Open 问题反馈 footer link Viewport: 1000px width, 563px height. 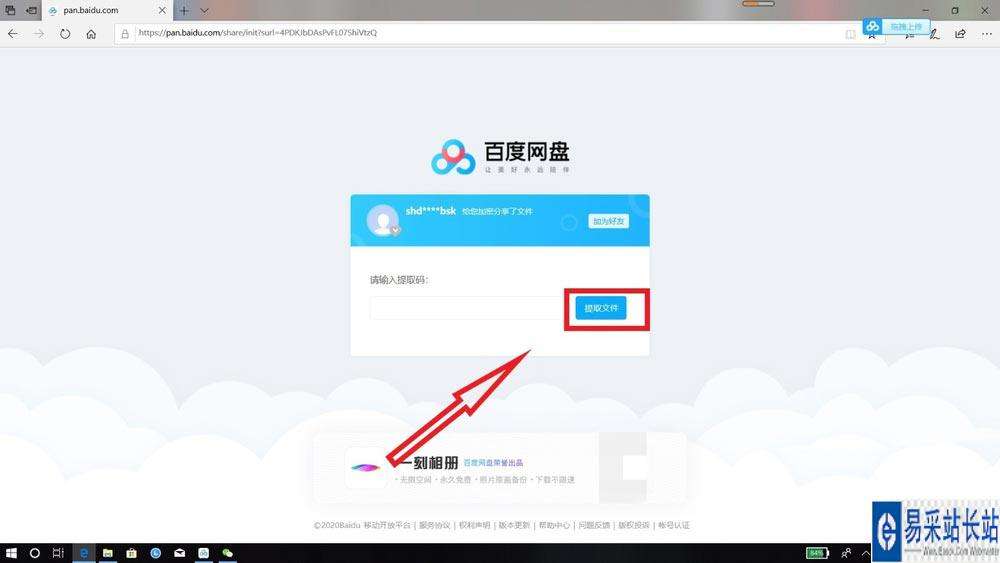pos(594,525)
